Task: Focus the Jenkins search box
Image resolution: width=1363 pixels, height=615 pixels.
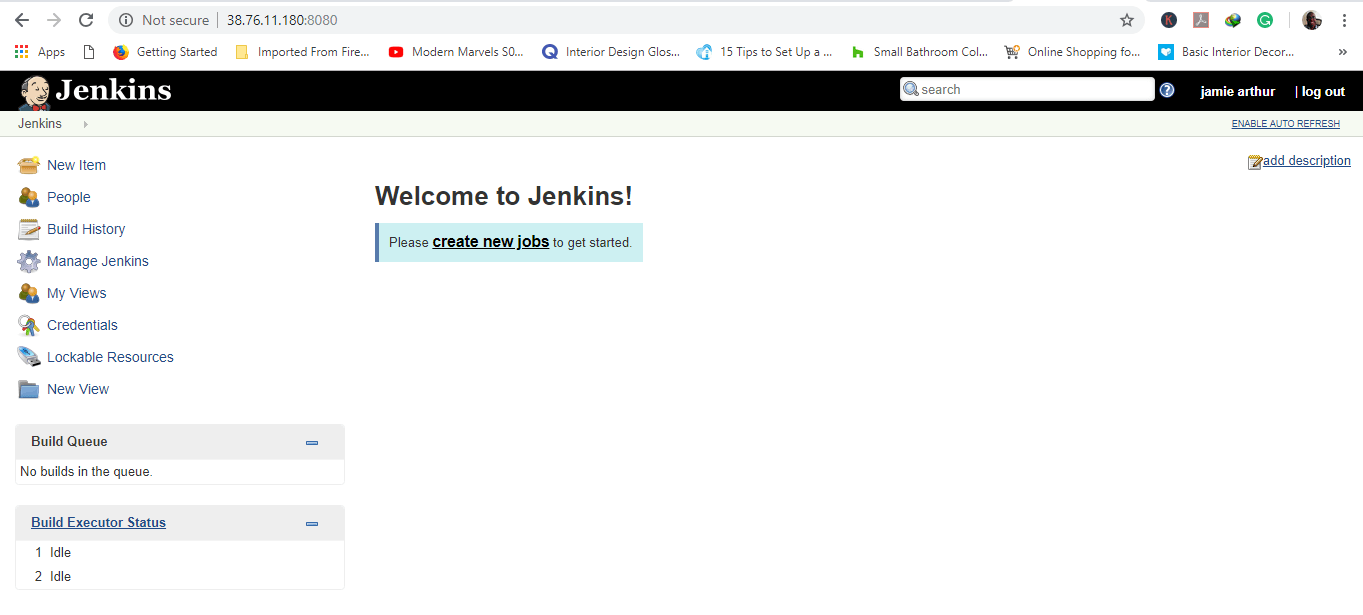Action: tap(1027, 89)
